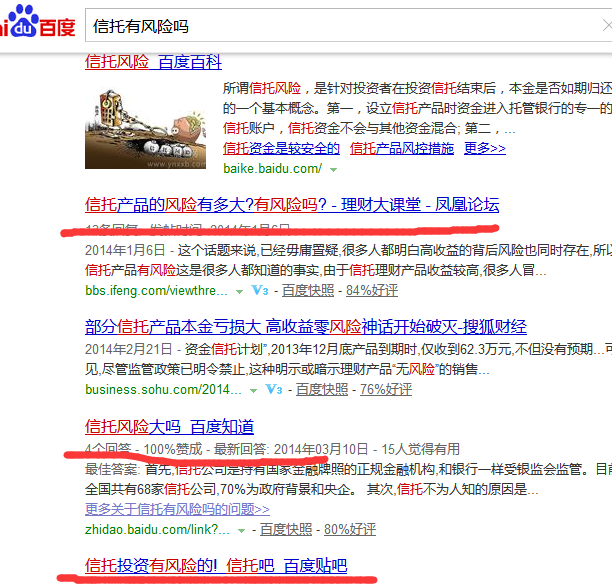The width and height of the screenshot is (612, 585).
Task: Open 百度快照 for the sohu result
Action: (x=322, y=389)
